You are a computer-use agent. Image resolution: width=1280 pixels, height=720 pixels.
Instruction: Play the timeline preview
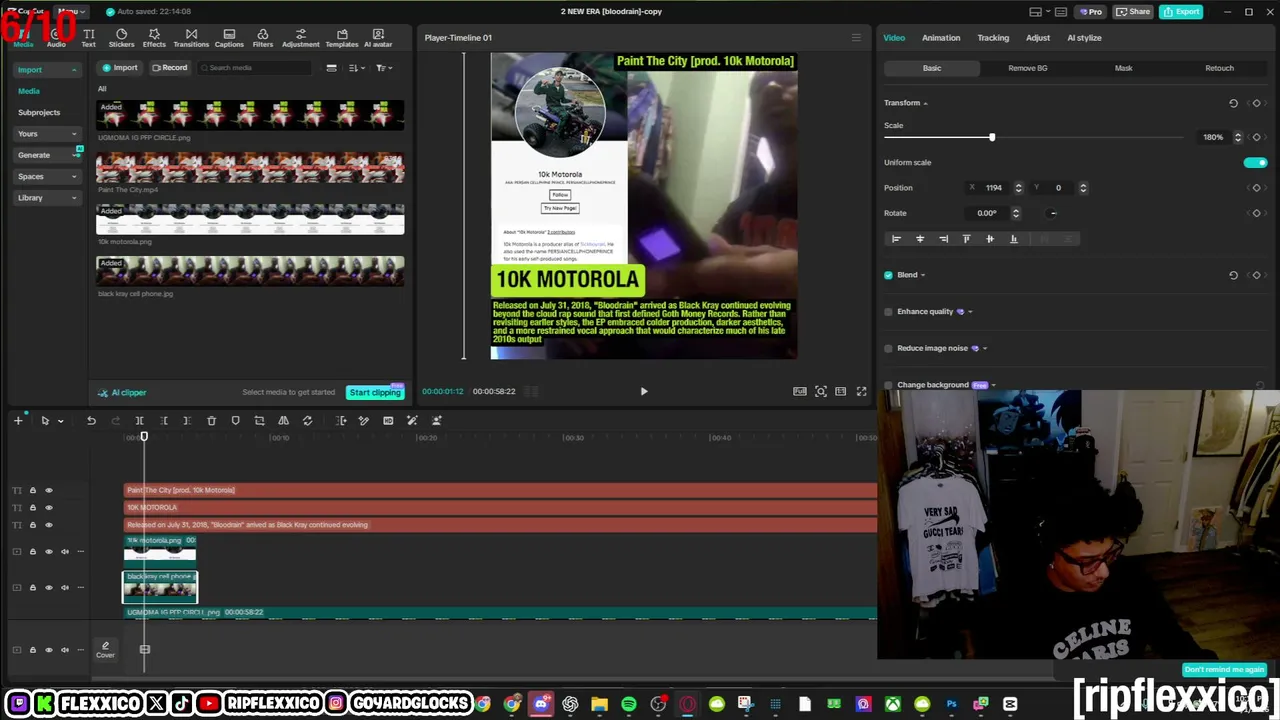tap(644, 391)
